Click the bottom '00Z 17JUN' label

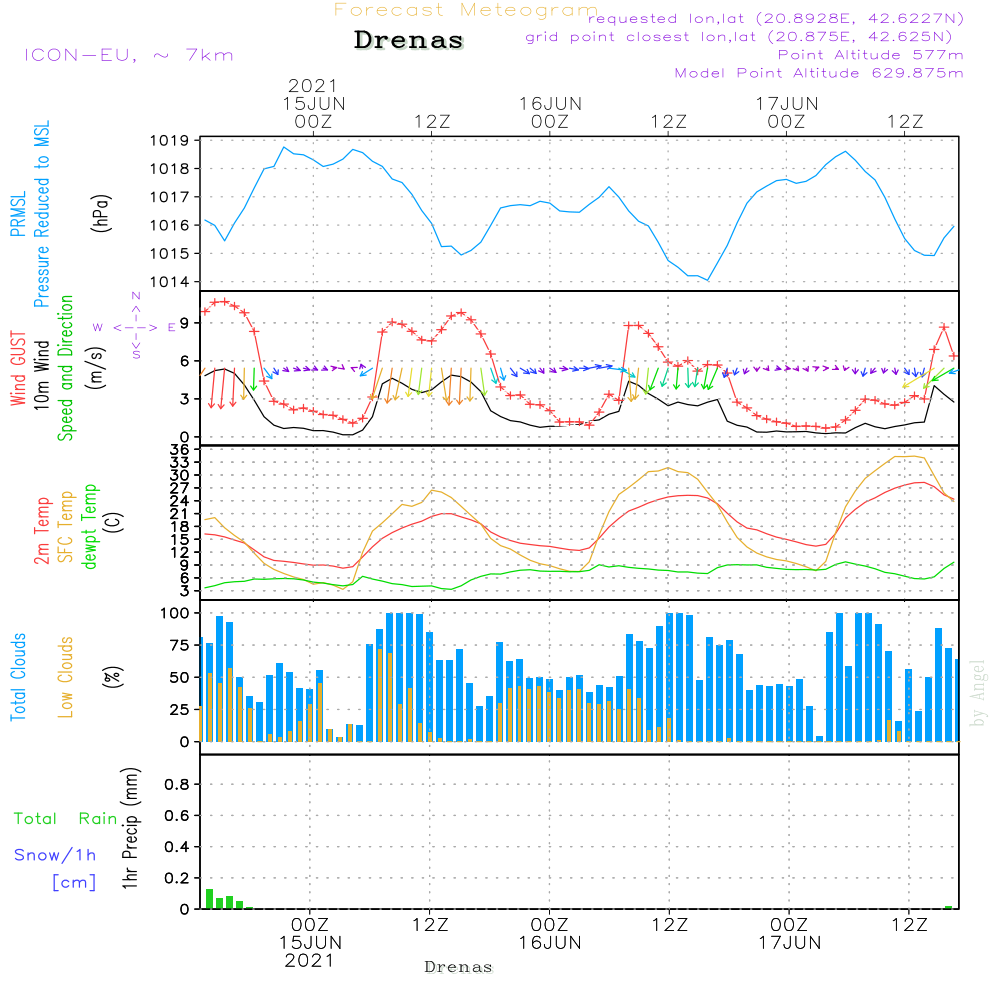(x=790, y=934)
